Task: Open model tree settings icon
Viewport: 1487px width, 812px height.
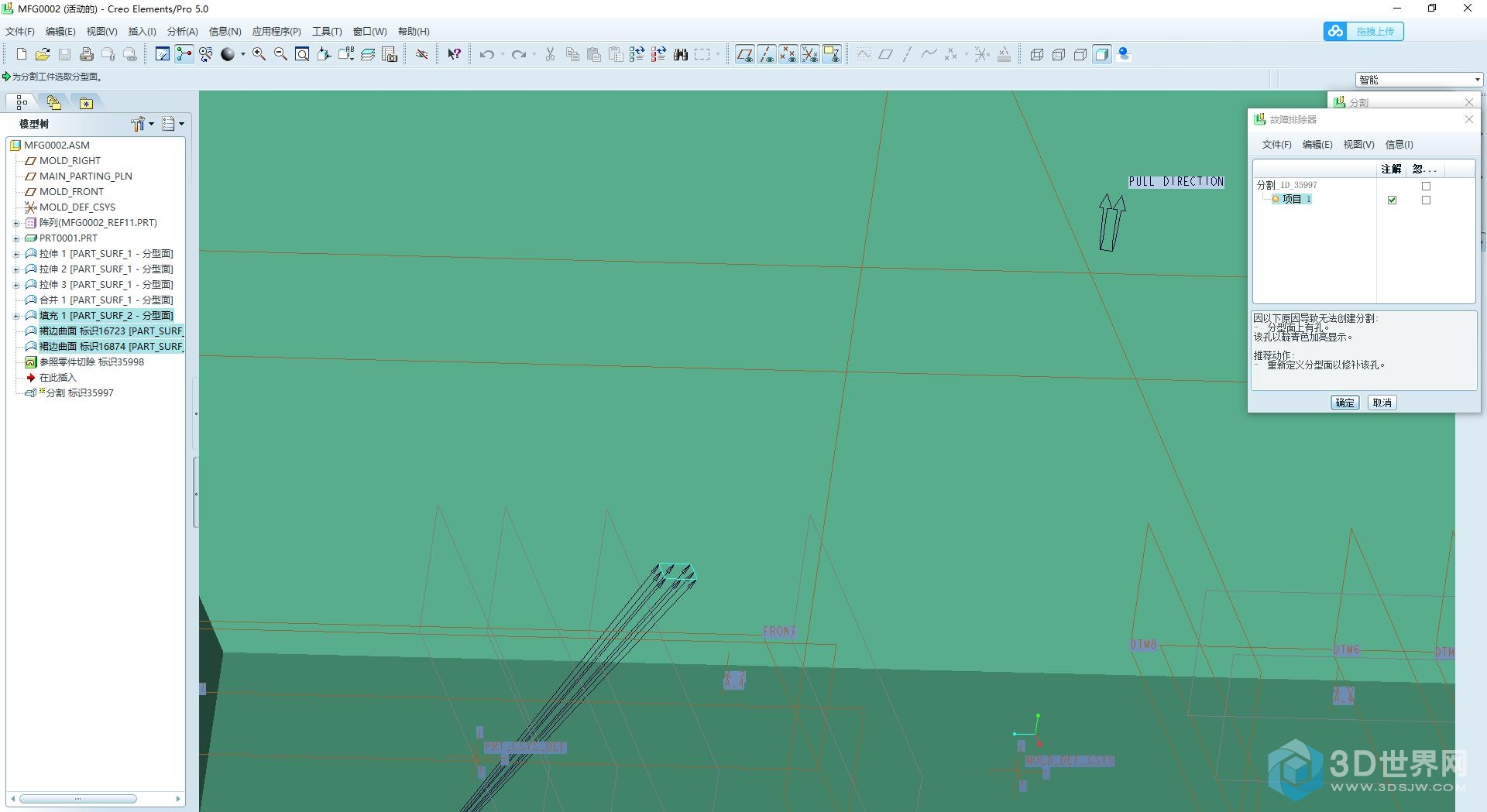Action: pyautogui.click(x=139, y=124)
